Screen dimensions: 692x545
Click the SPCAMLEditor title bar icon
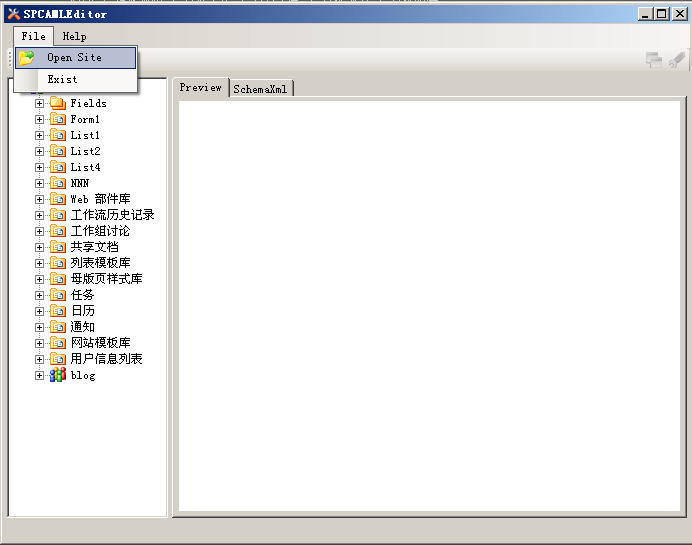pos(14,14)
